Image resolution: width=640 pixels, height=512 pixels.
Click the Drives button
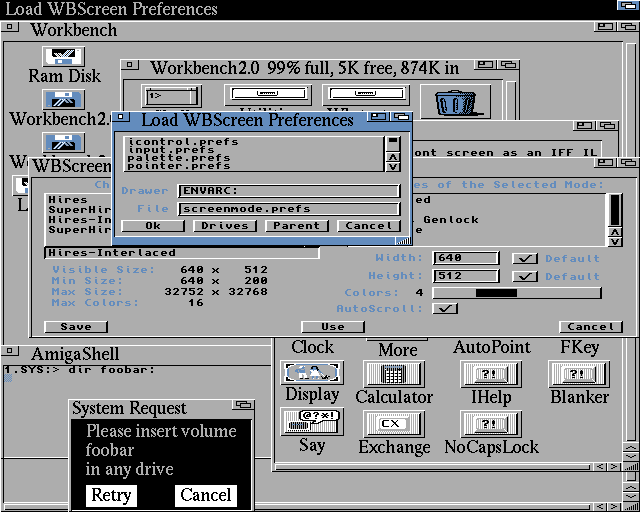(x=225, y=226)
